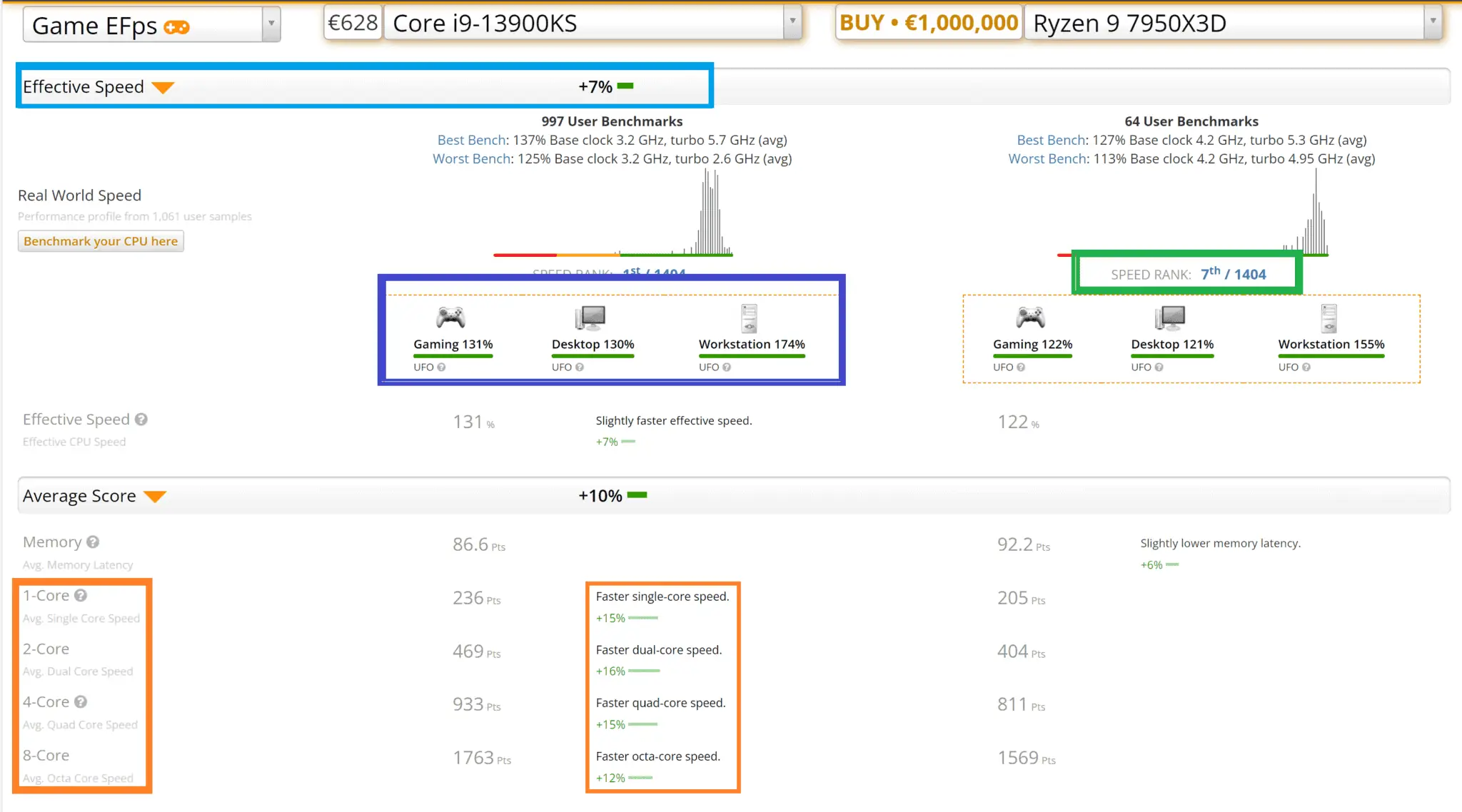Screen dimensions: 1462x812
Task: Click the 2-Core row label
Action: [x=46, y=649]
